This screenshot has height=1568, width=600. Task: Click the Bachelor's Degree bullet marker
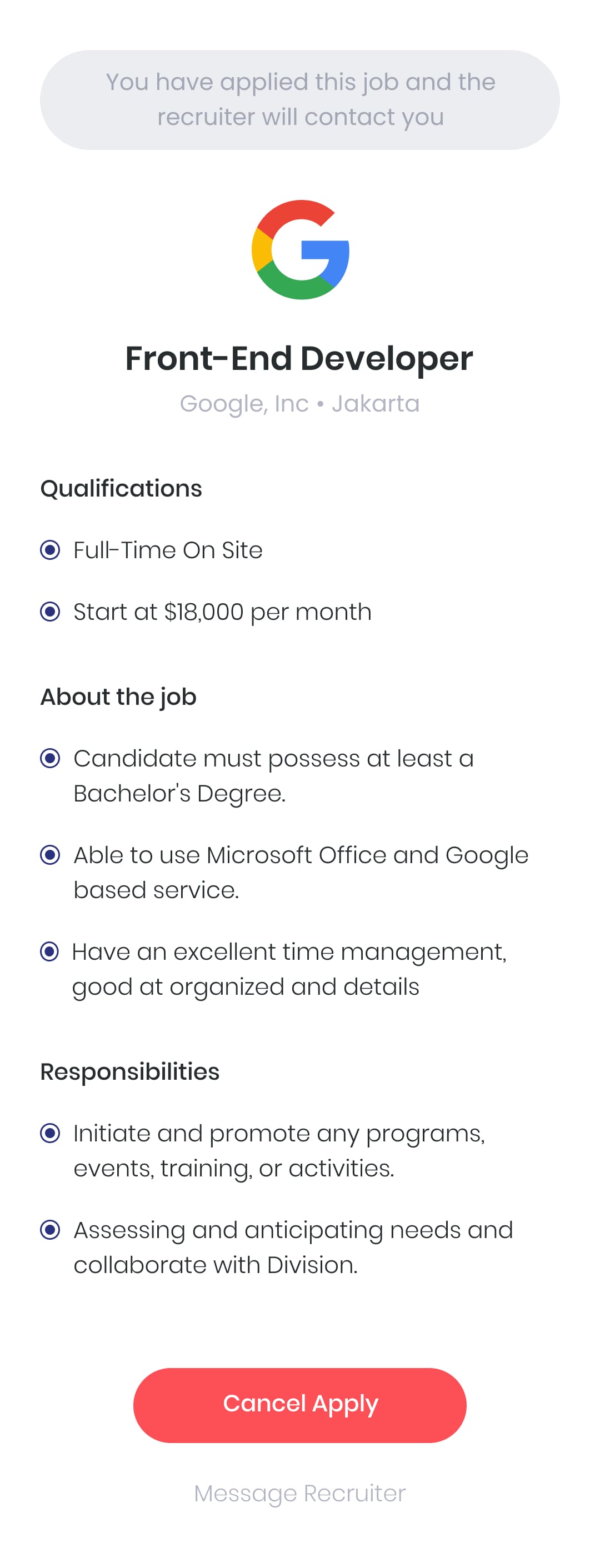[x=50, y=758]
